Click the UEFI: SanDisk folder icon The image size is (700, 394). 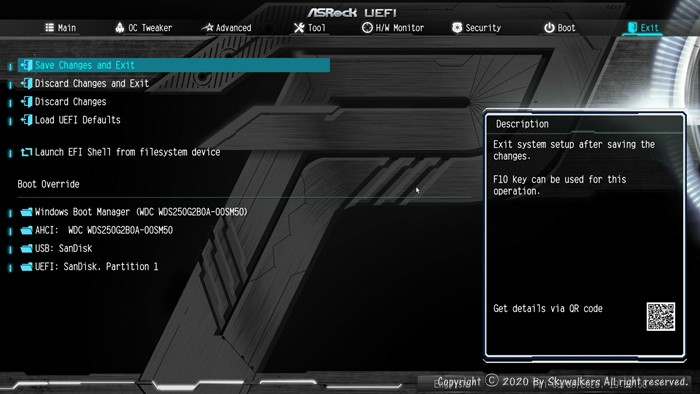[26, 267]
